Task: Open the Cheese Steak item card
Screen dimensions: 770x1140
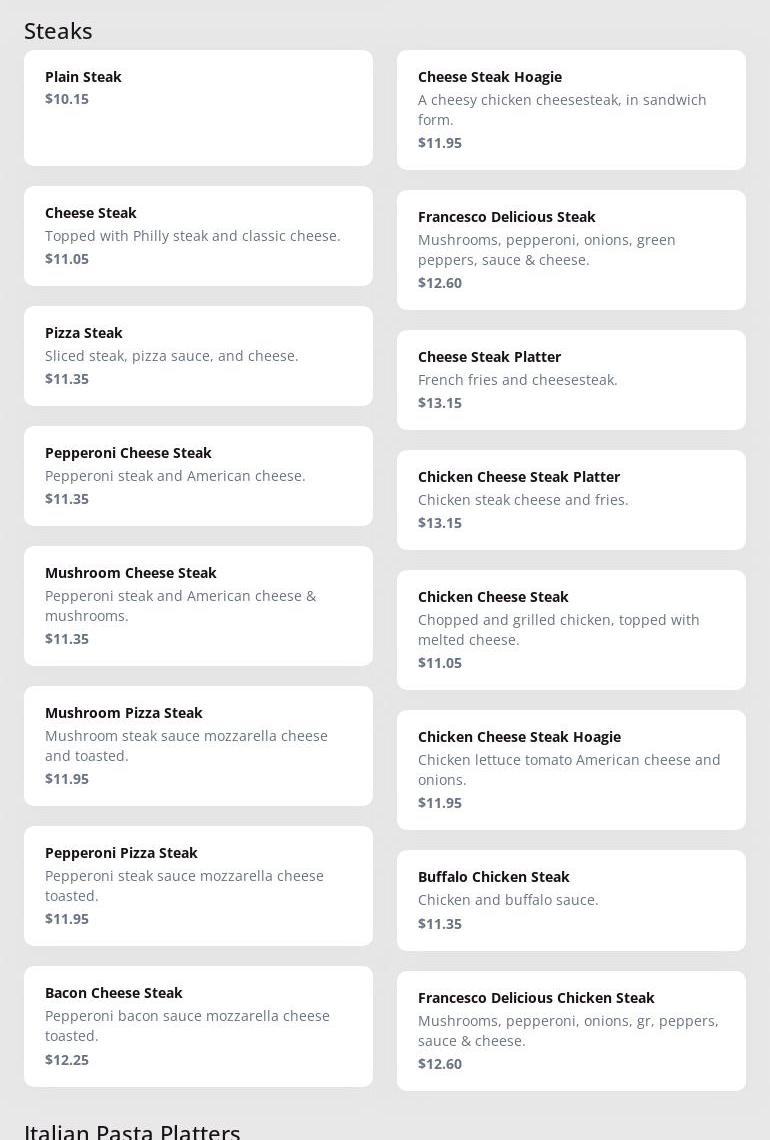Action: pyautogui.click(x=198, y=236)
